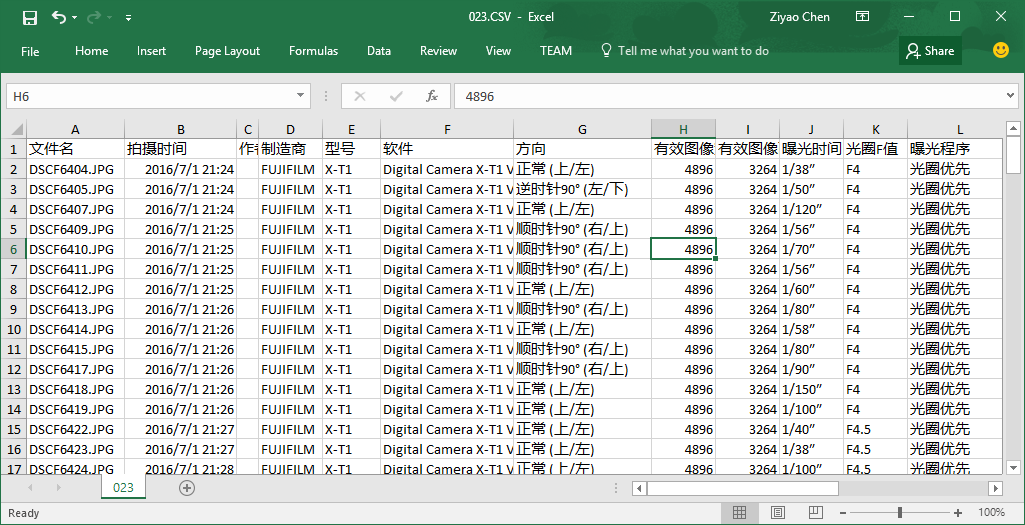Viewport: 1025px width, 525px height.
Task: Open the Page Layout tab
Action: pyautogui.click(x=227, y=51)
